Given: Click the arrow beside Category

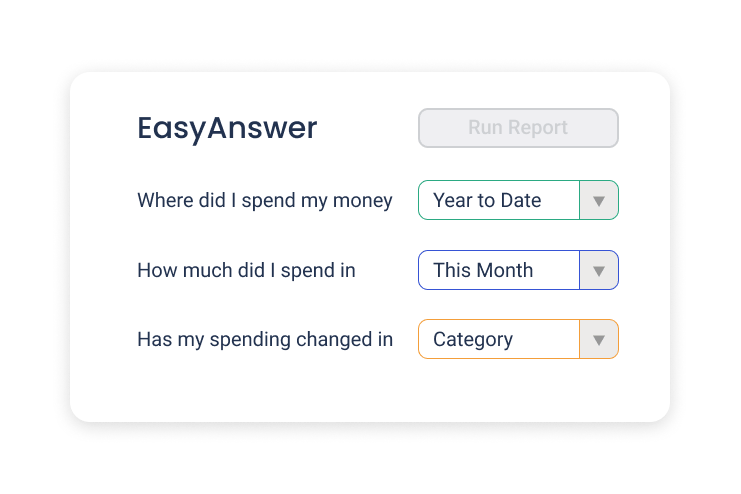Looking at the screenshot, I should [x=599, y=339].
